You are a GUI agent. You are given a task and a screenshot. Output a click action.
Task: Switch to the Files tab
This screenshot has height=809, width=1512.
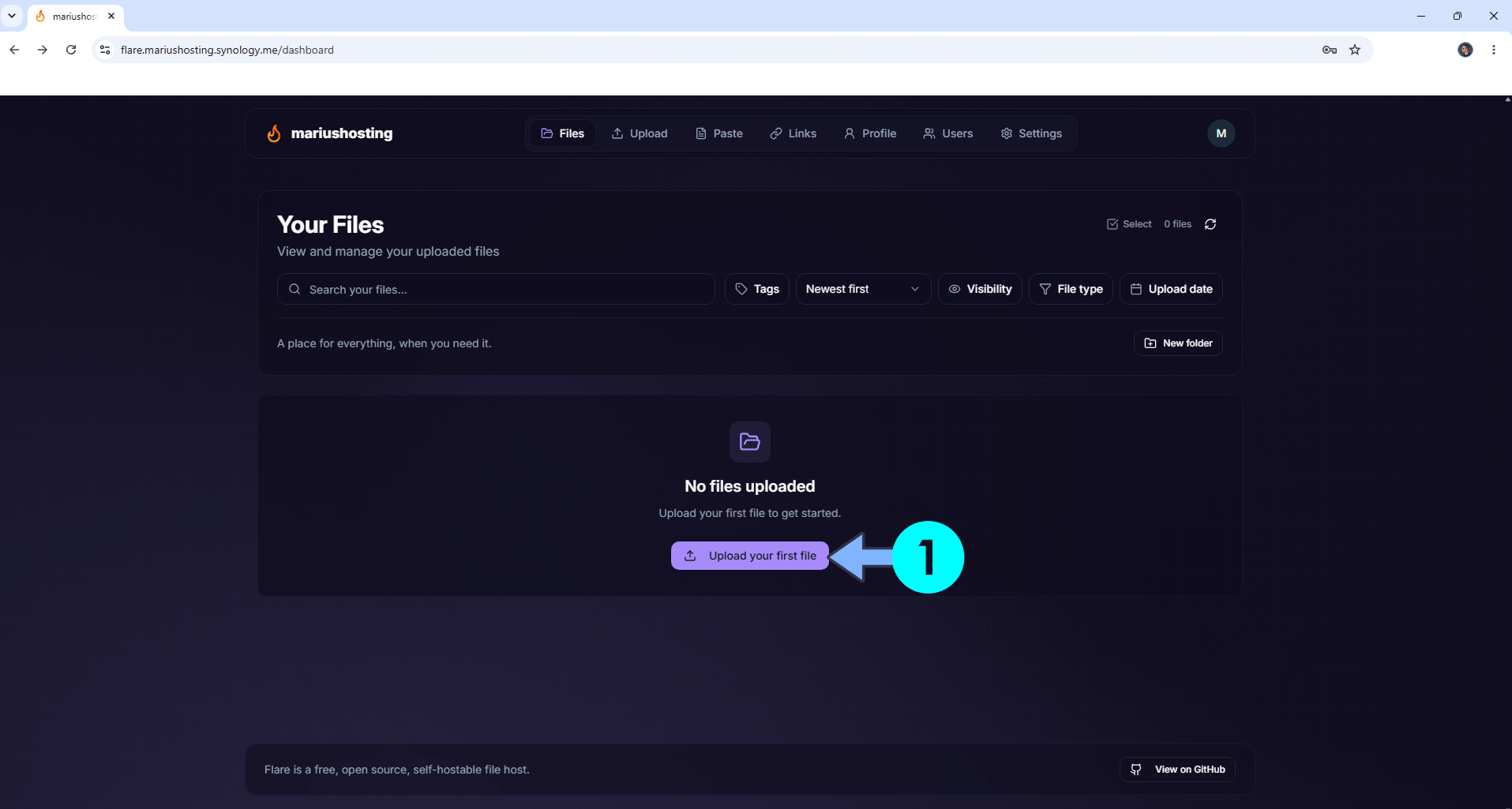[562, 133]
